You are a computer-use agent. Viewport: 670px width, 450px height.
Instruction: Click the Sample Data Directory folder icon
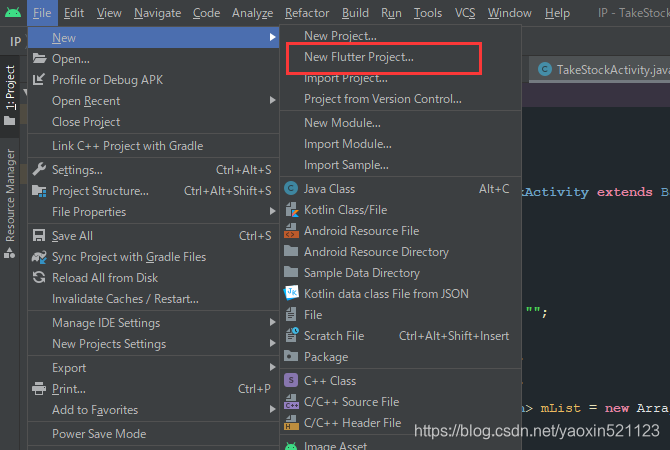pyautogui.click(x=291, y=272)
